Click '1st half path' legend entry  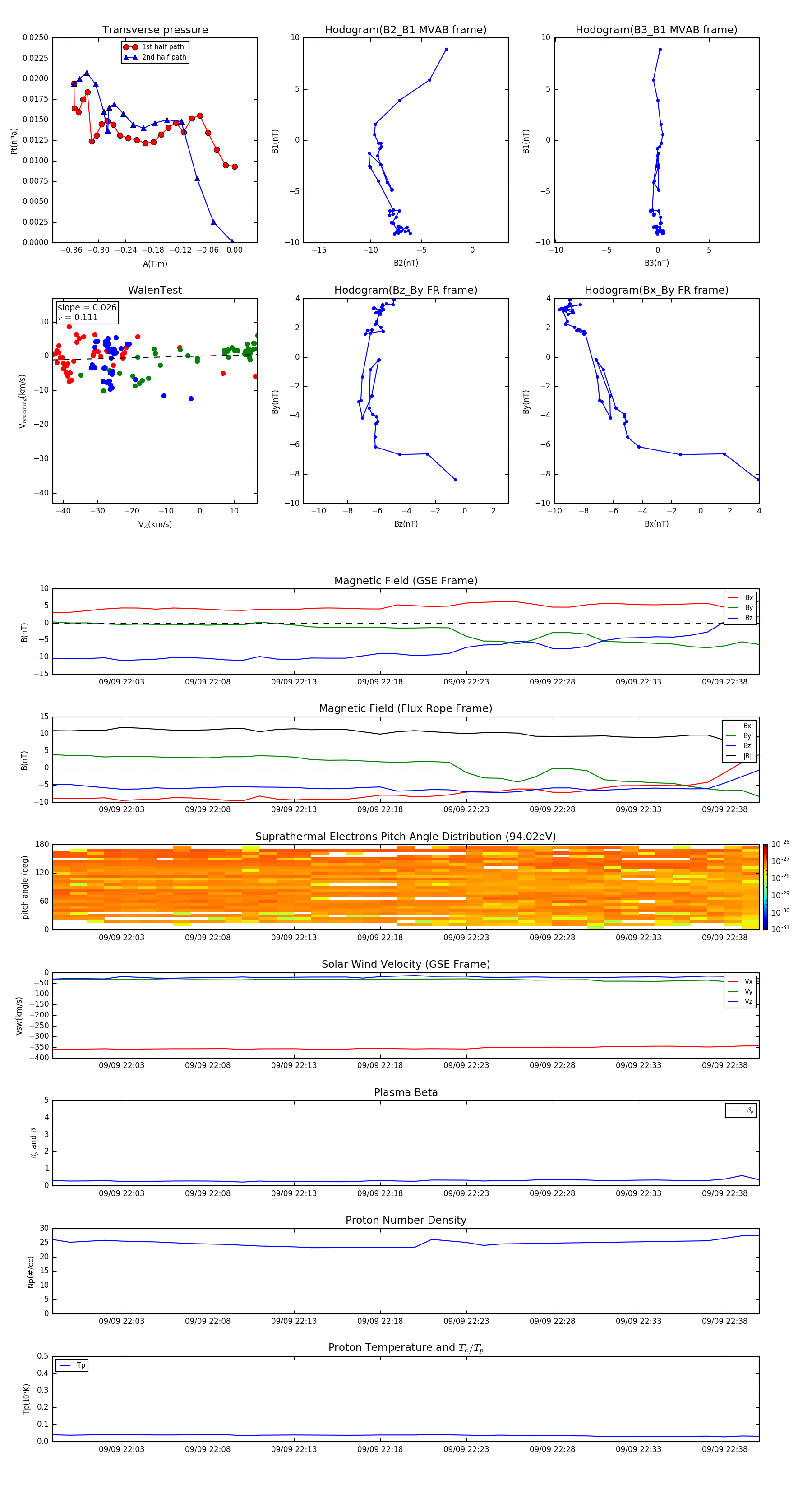[x=155, y=47]
